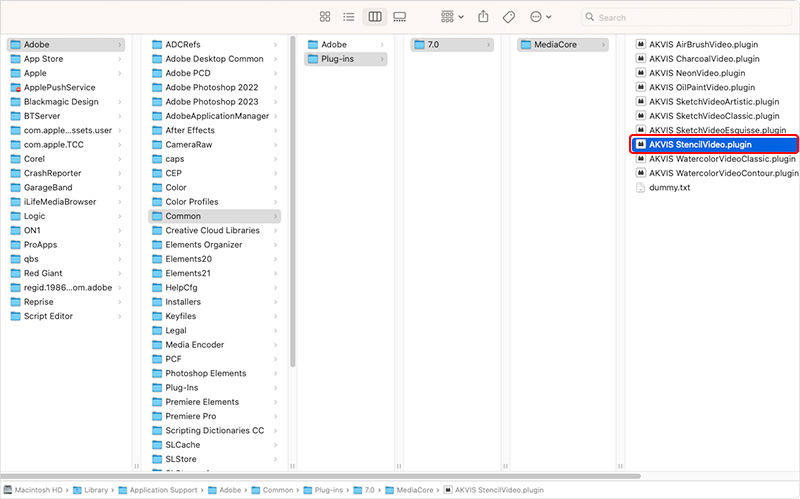Image resolution: width=800 pixels, height=499 pixels.
Task: Switch to gallery view
Action: [x=399, y=17]
